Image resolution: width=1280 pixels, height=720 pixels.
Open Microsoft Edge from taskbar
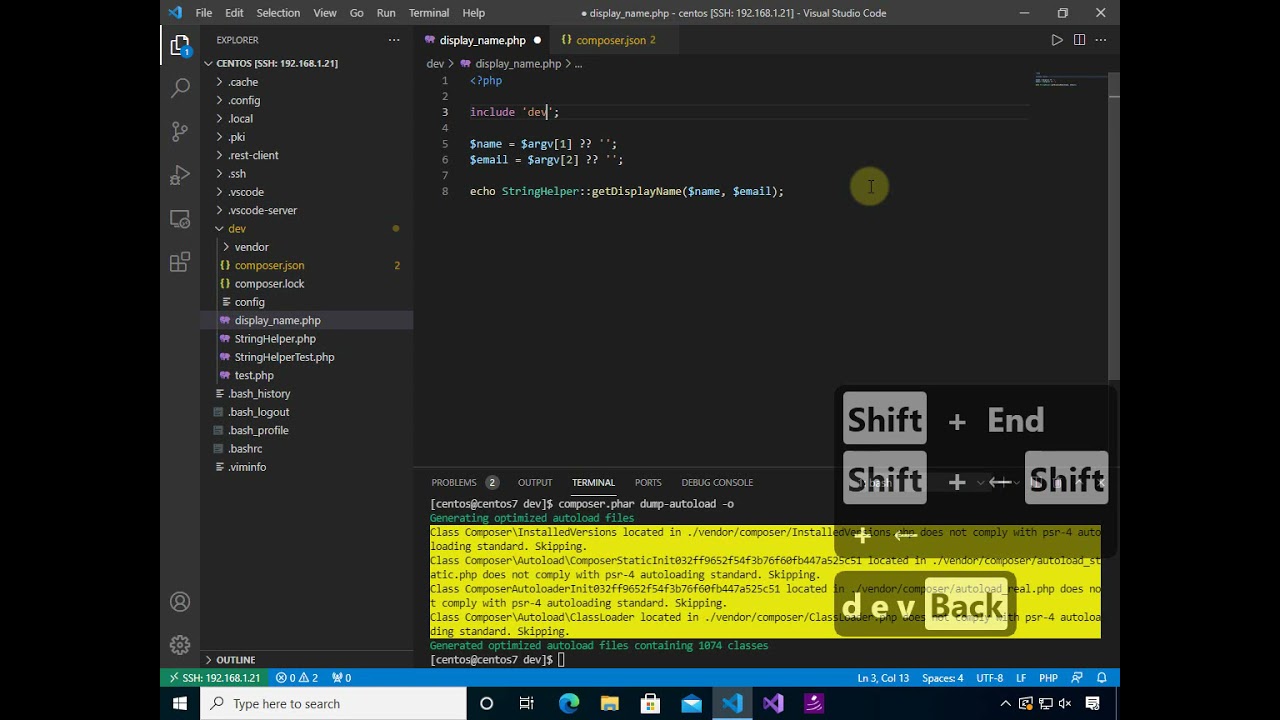click(x=569, y=703)
